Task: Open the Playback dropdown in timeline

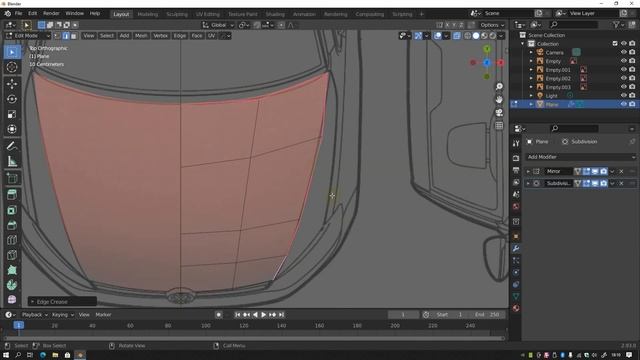Action: pos(35,315)
